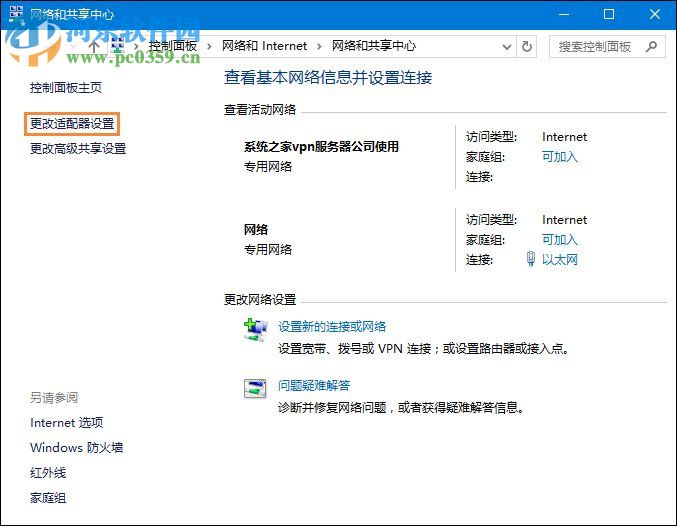The height and width of the screenshot is (526, 677).
Task: Click the 设置新的连接或网络 icon
Action: click(256, 330)
